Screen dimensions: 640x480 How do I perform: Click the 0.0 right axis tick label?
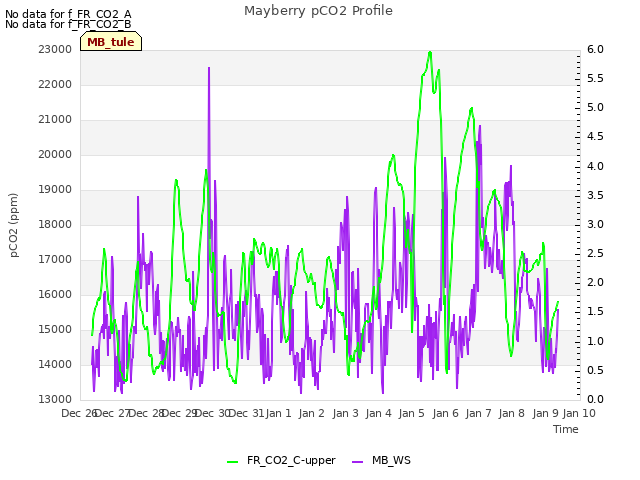(x=595, y=400)
